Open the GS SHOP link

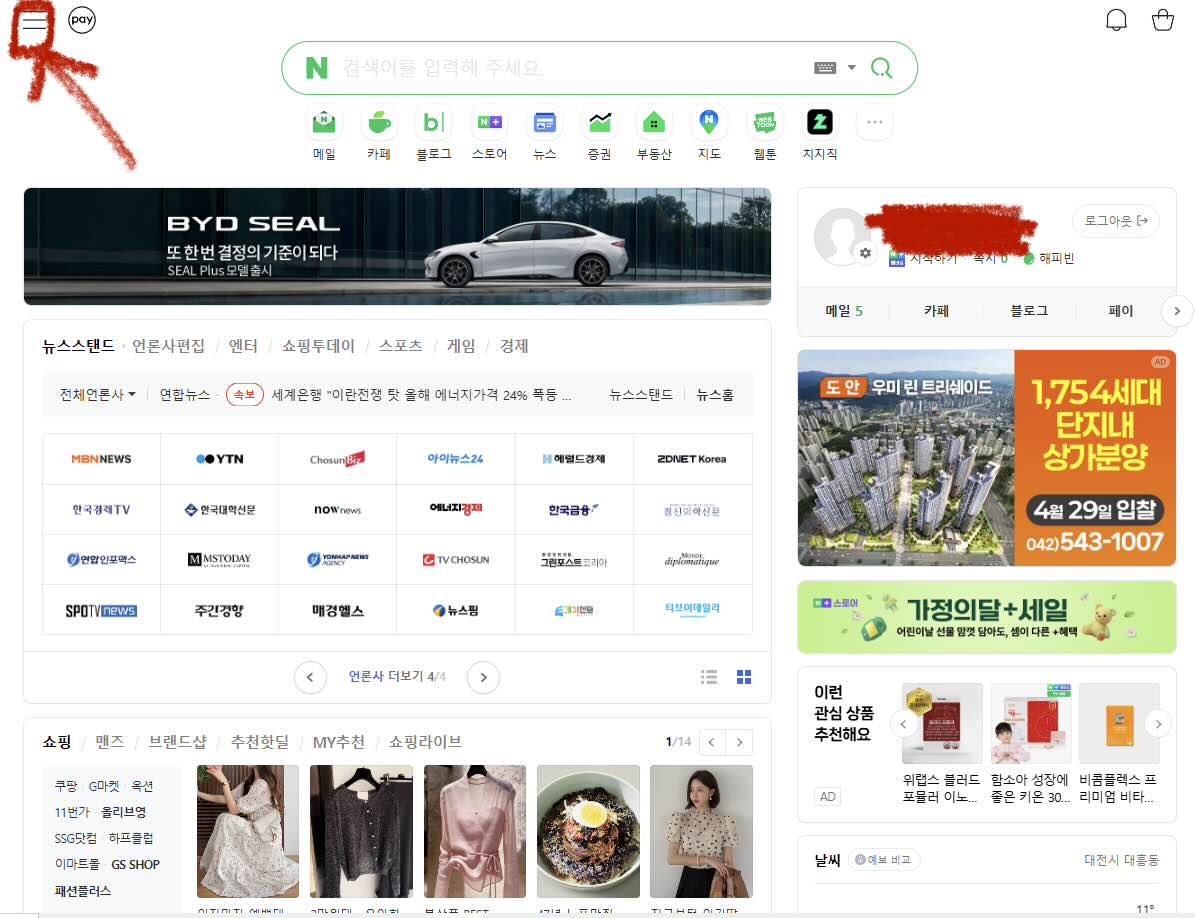tap(136, 864)
